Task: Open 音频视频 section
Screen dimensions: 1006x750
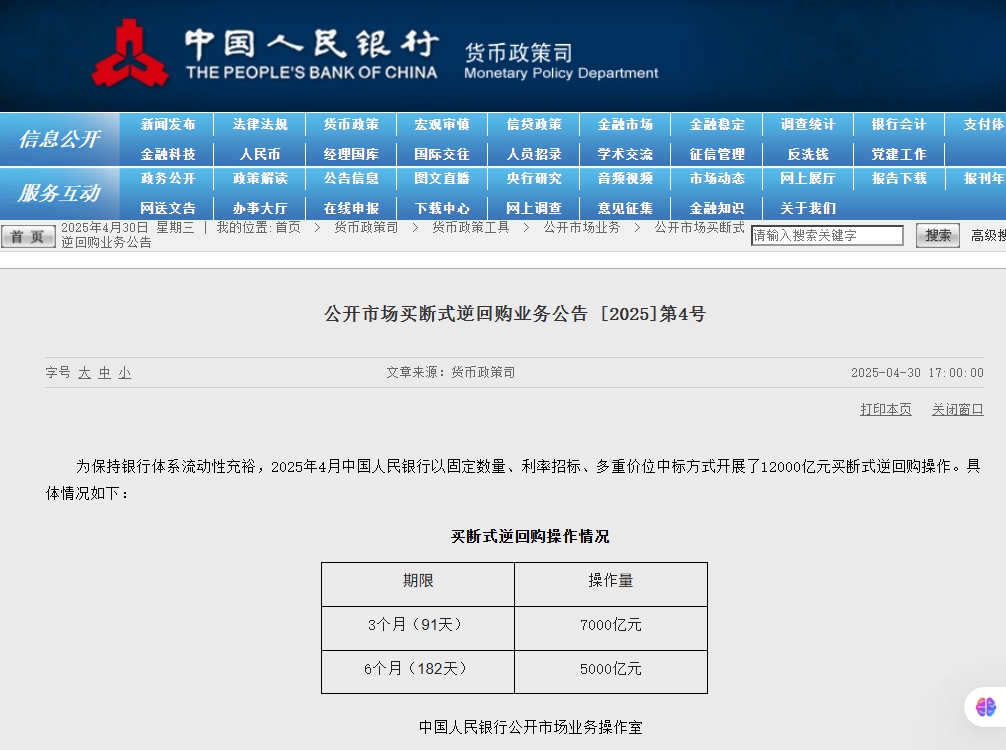Action: (x=625, y=178)
